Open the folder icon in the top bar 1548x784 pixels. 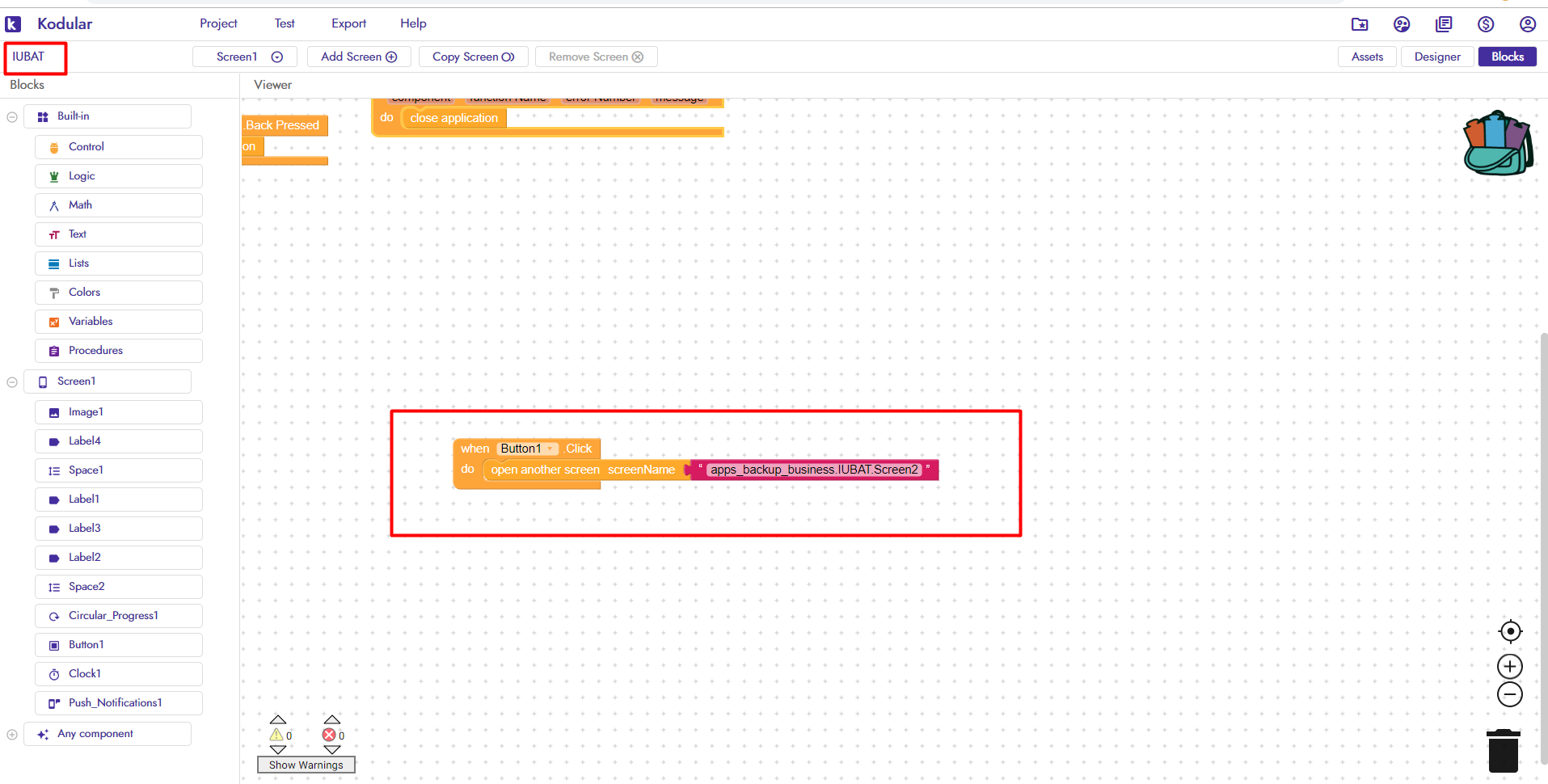(1360, 24)
